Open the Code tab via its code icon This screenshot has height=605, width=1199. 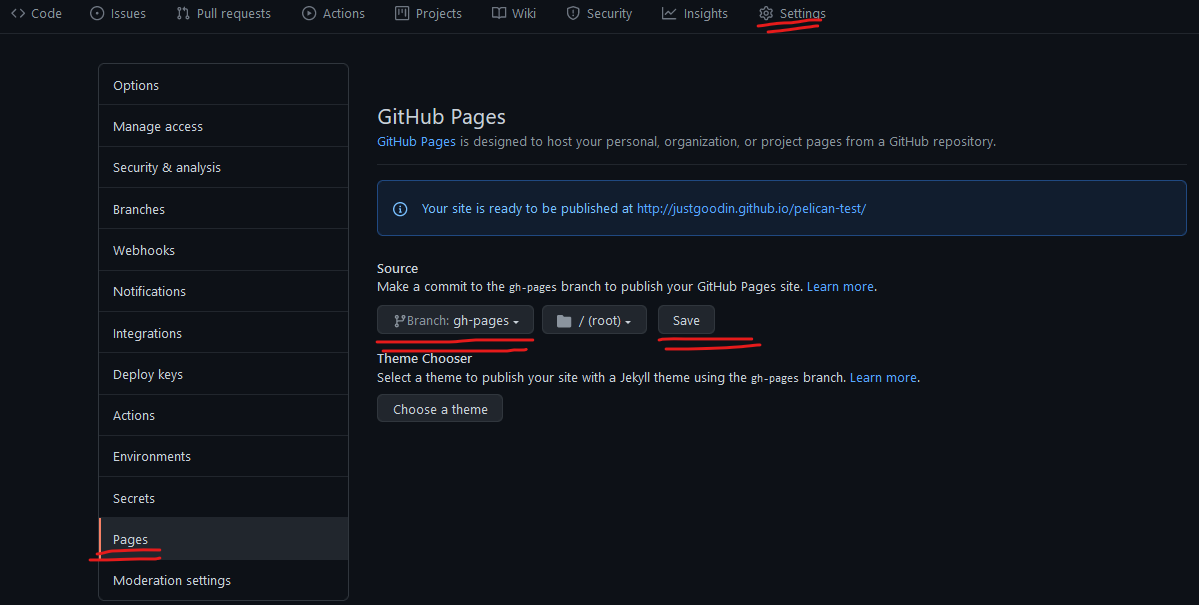(x=17, y=13)
